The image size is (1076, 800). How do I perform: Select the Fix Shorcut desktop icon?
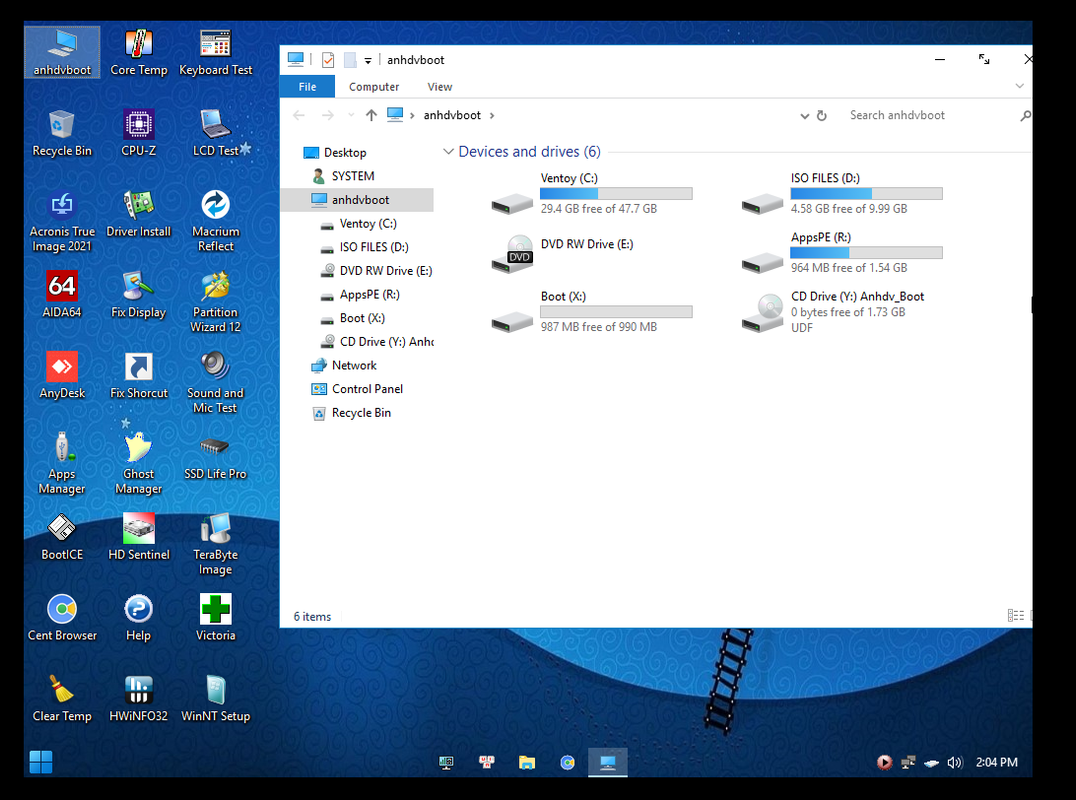(139, 375)
